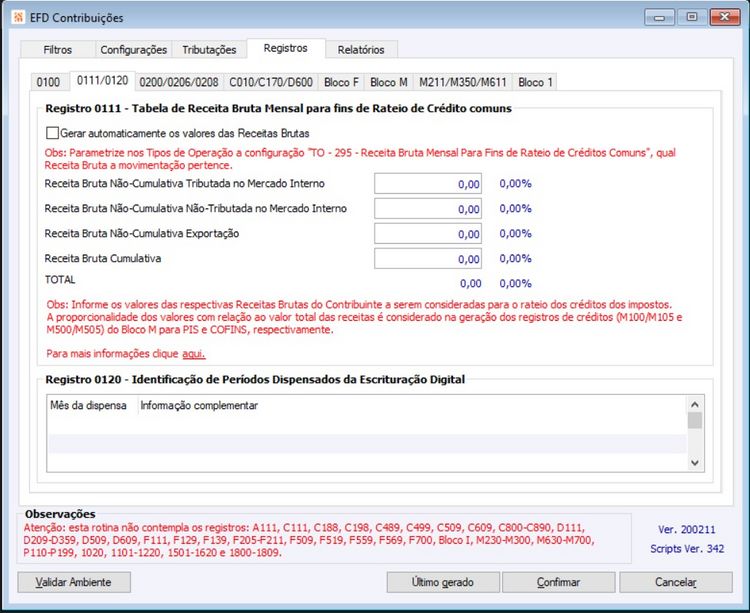Click the Cancelar button

pyautogui.click(x=676, y=582)
